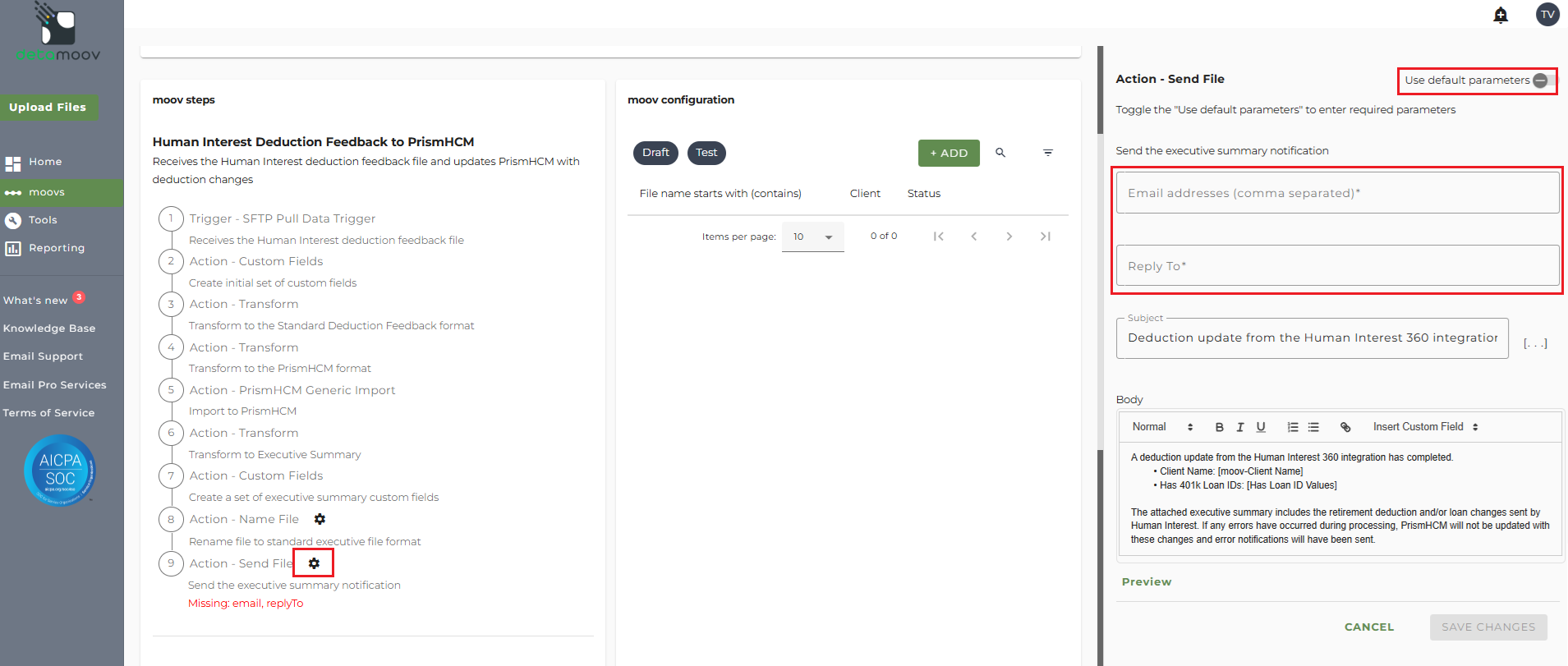Click the Preview link
The width and height of the screenshot is (1568, 666).
(1147, 582)
